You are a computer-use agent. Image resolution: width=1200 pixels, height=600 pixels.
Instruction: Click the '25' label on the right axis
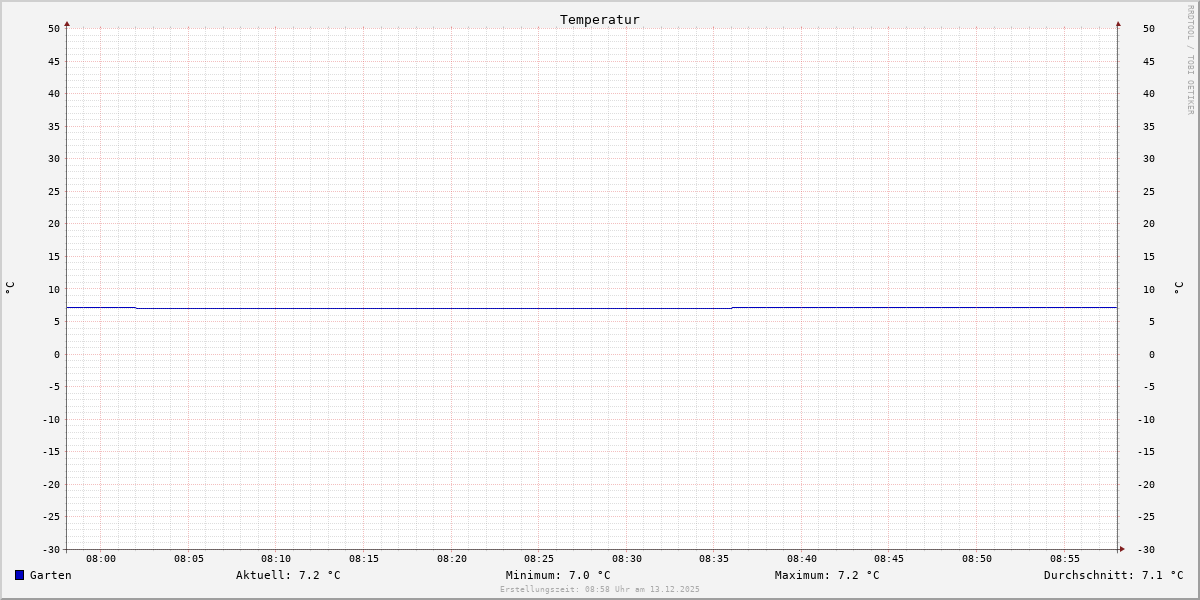pos(1149,192)
